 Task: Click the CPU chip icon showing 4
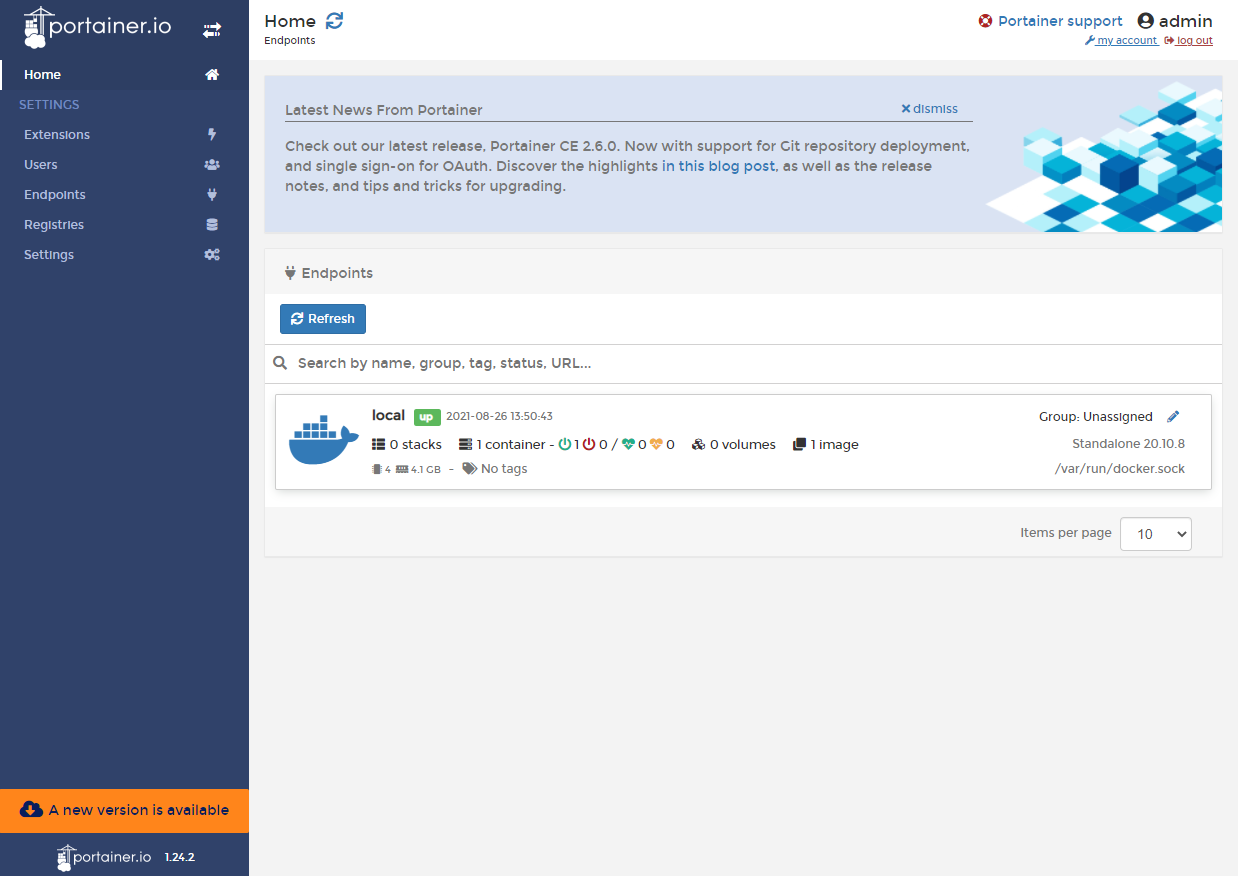click(x=376, y=469)
